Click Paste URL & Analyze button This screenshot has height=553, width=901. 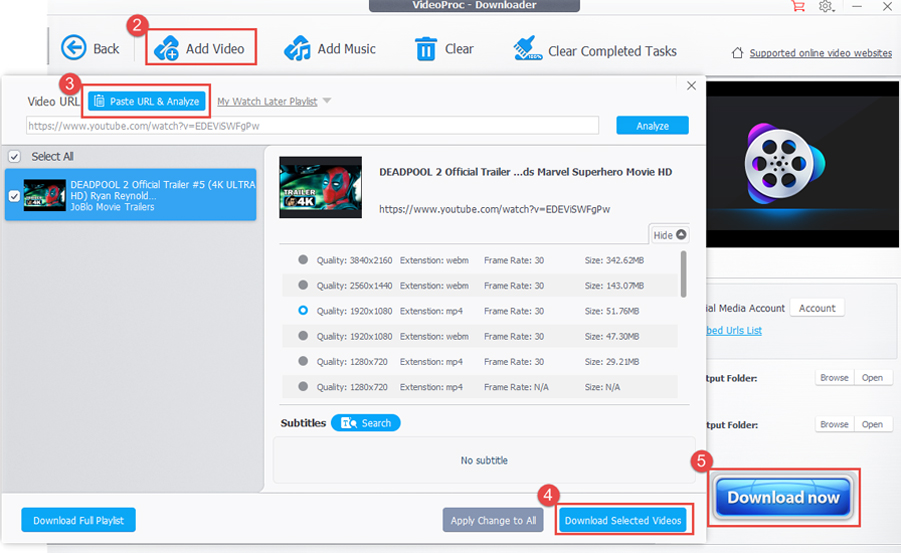(147, 101)
